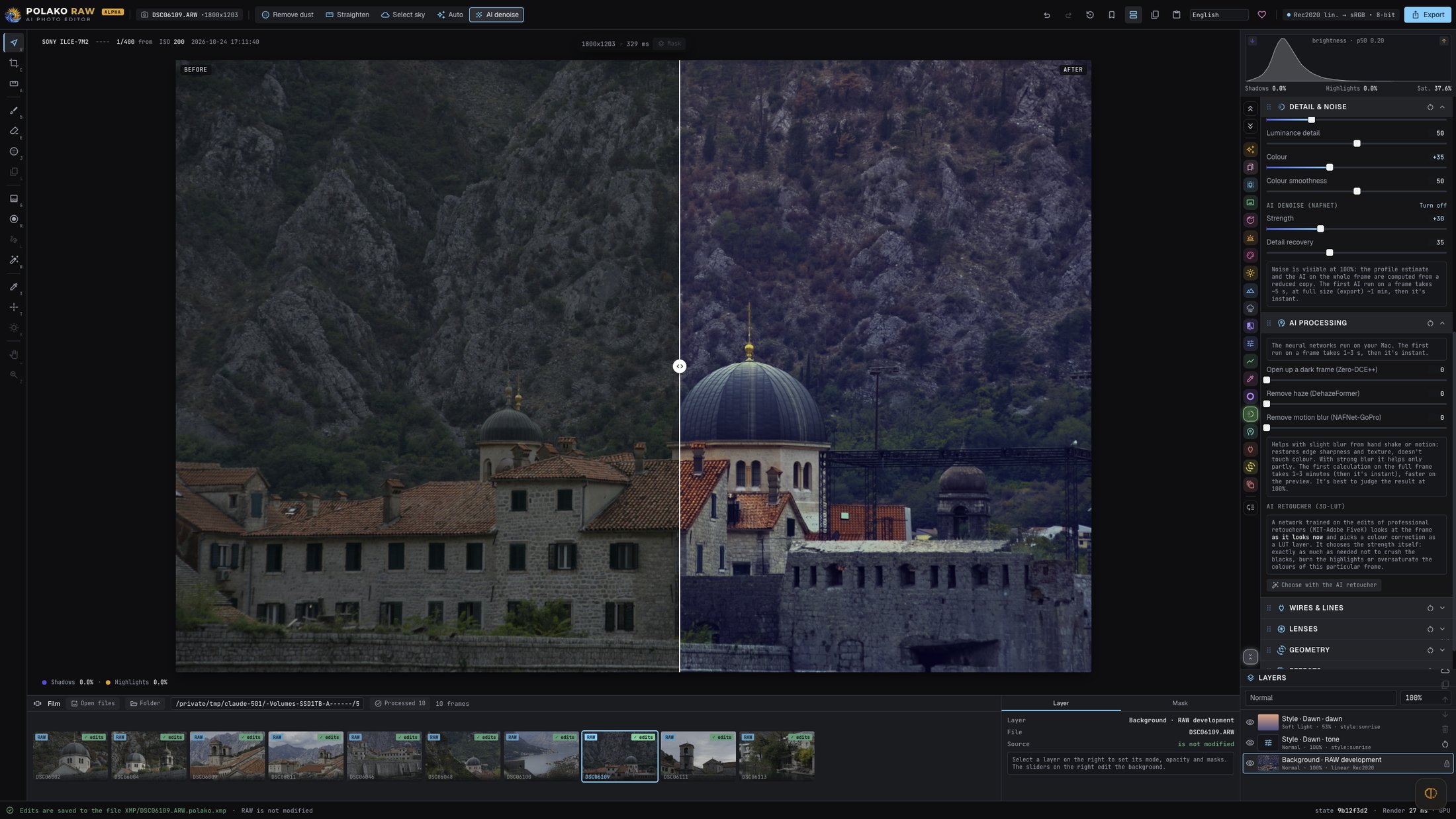The image size is (1456, 819).
Task: Turn off AI denoise (NAFNet)
Action: tap(1432, 206)
